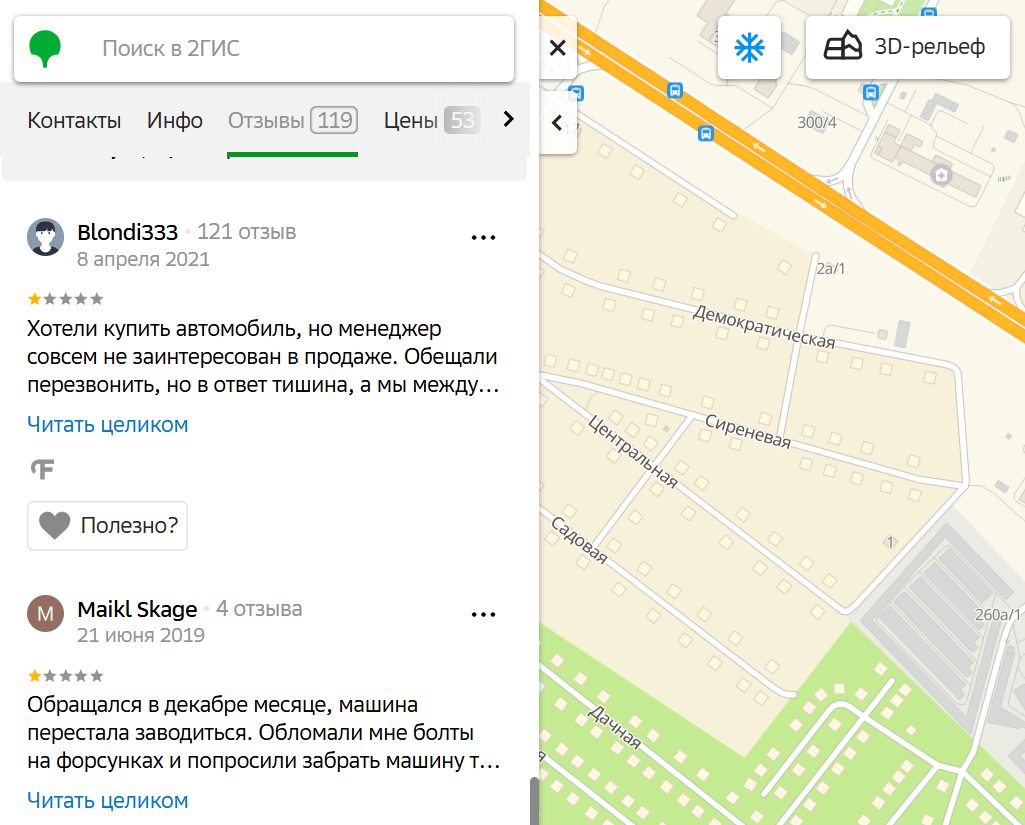Click the star rating row on Blondi333's review
Screen dimensions: 1025x825
pos(63,298)
